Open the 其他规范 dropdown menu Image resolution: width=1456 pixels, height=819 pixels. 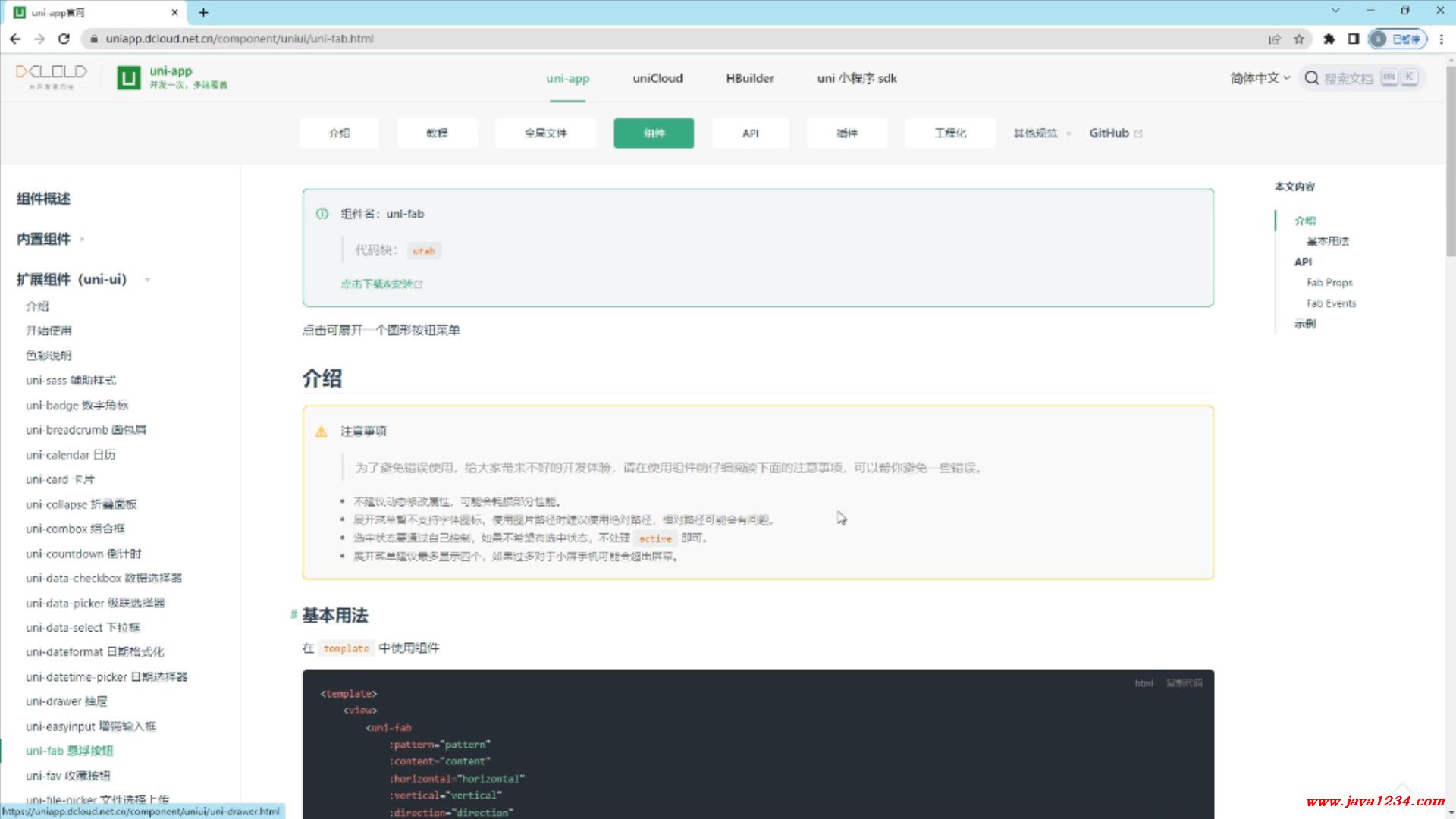1042,133
